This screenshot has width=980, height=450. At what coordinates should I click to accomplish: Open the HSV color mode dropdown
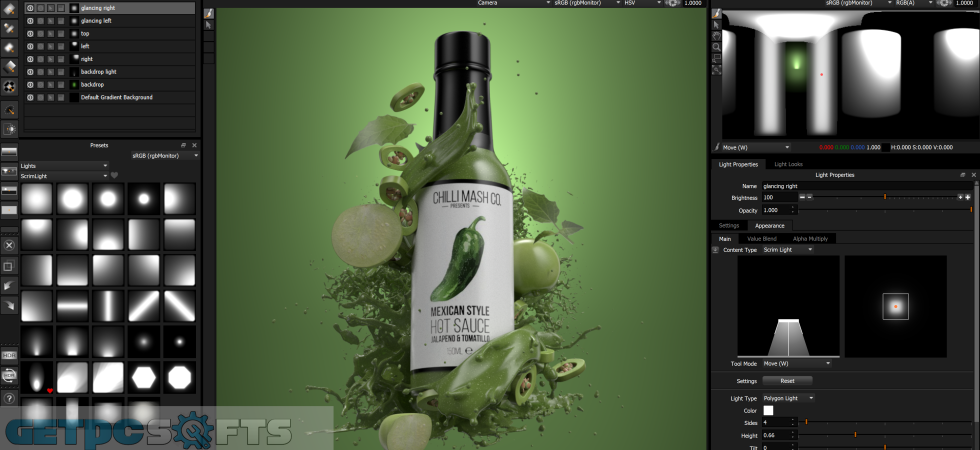coord(642,3)
